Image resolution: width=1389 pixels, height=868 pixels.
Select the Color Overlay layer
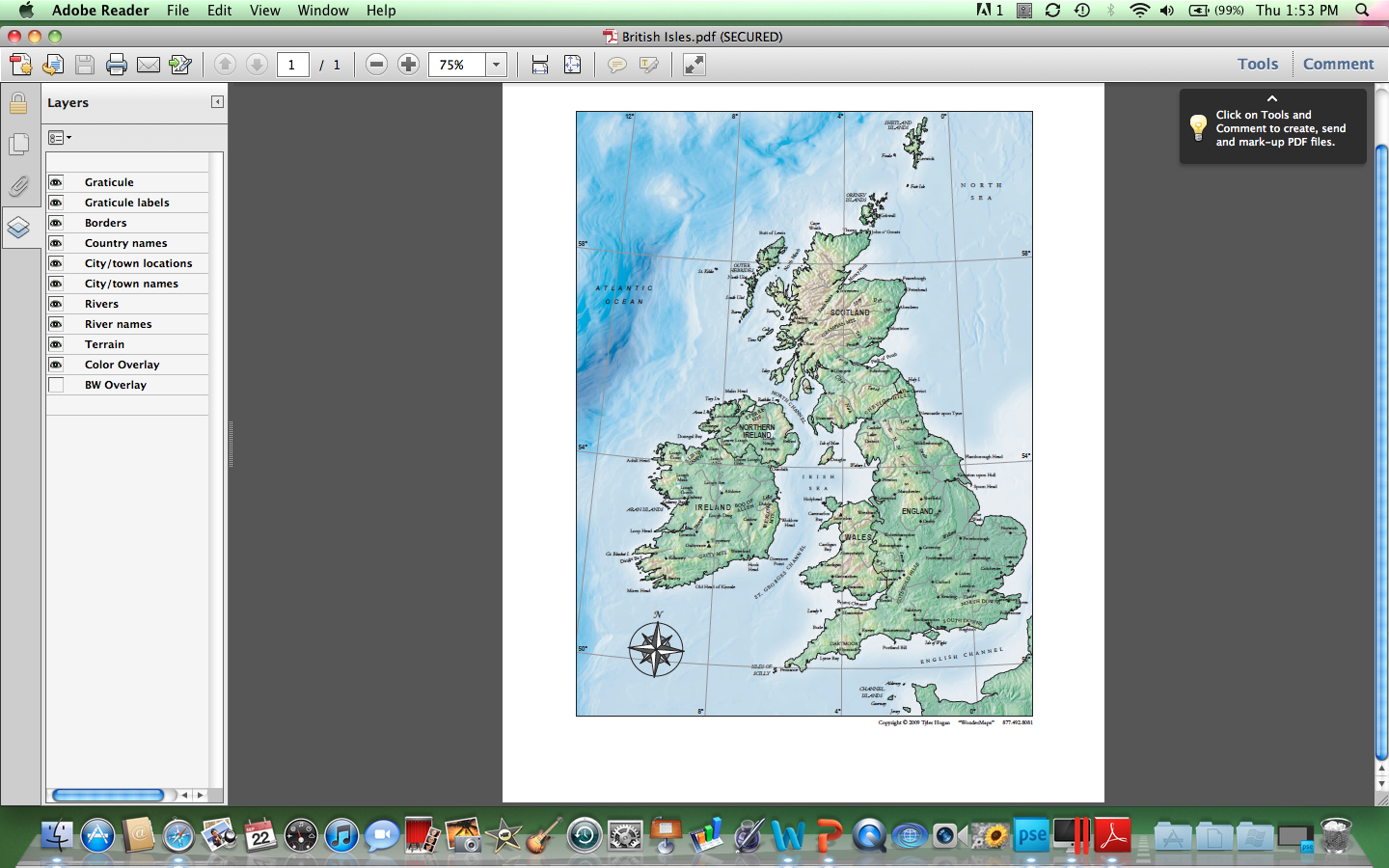coord(122,365)
